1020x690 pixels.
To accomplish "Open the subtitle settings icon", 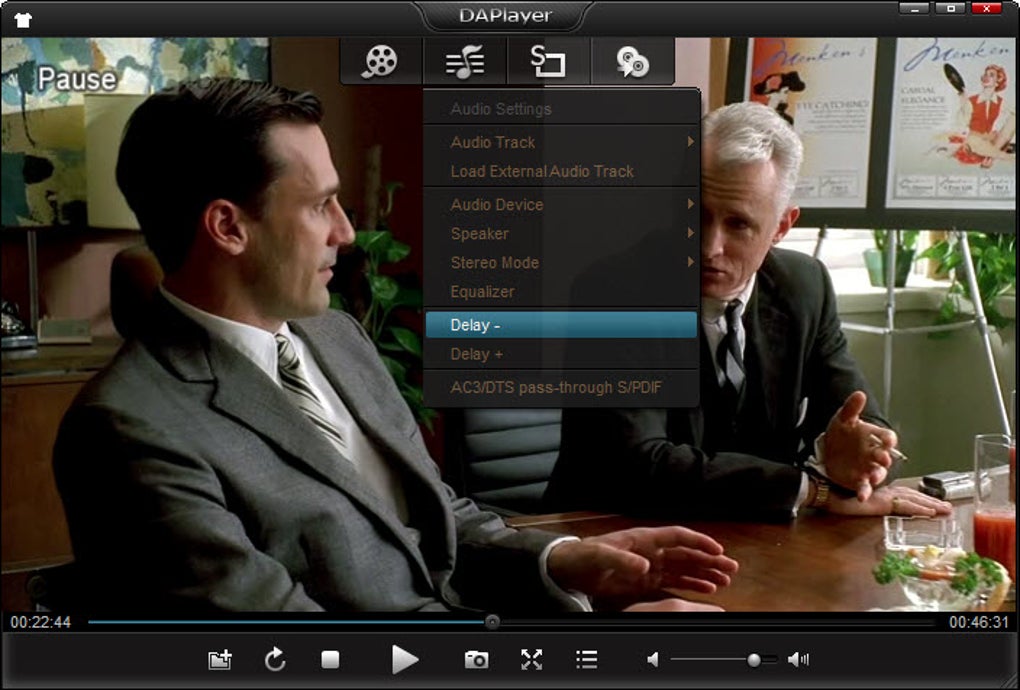I will coord(548,62).
